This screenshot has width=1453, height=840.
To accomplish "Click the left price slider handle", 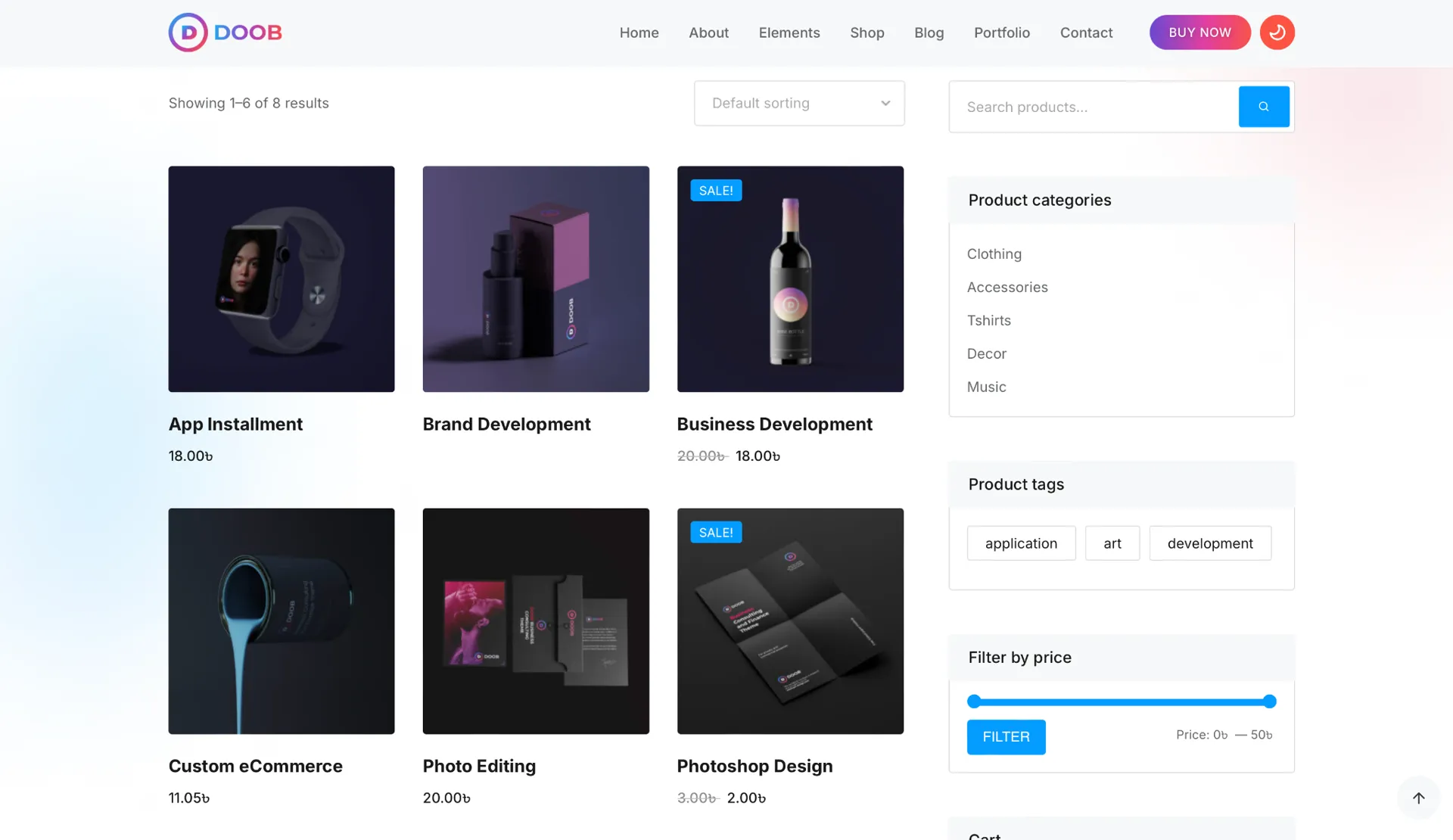I will click(x=974, y=702).
